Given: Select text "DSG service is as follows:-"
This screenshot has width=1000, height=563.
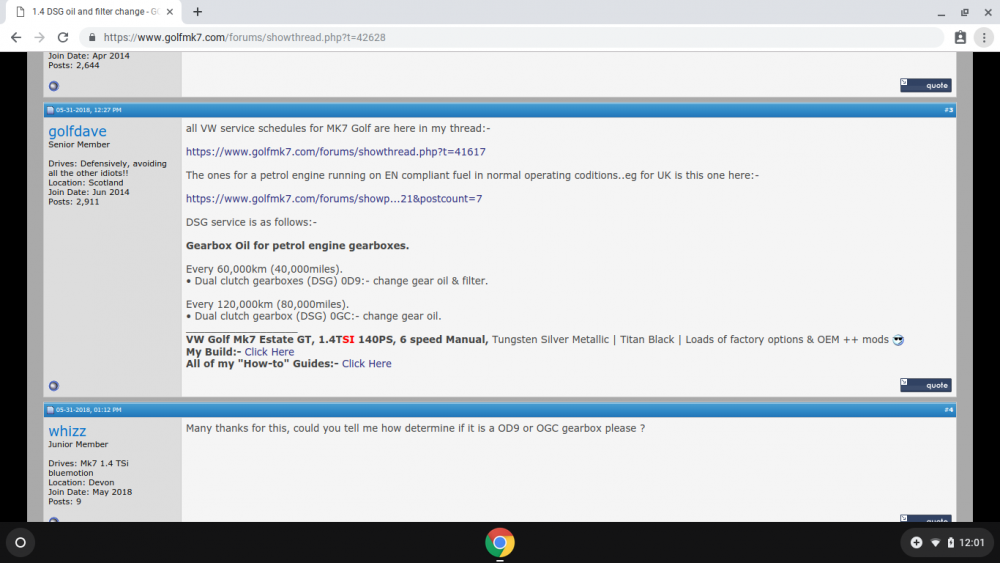Looking at the screenshot, I should point(251,222).
